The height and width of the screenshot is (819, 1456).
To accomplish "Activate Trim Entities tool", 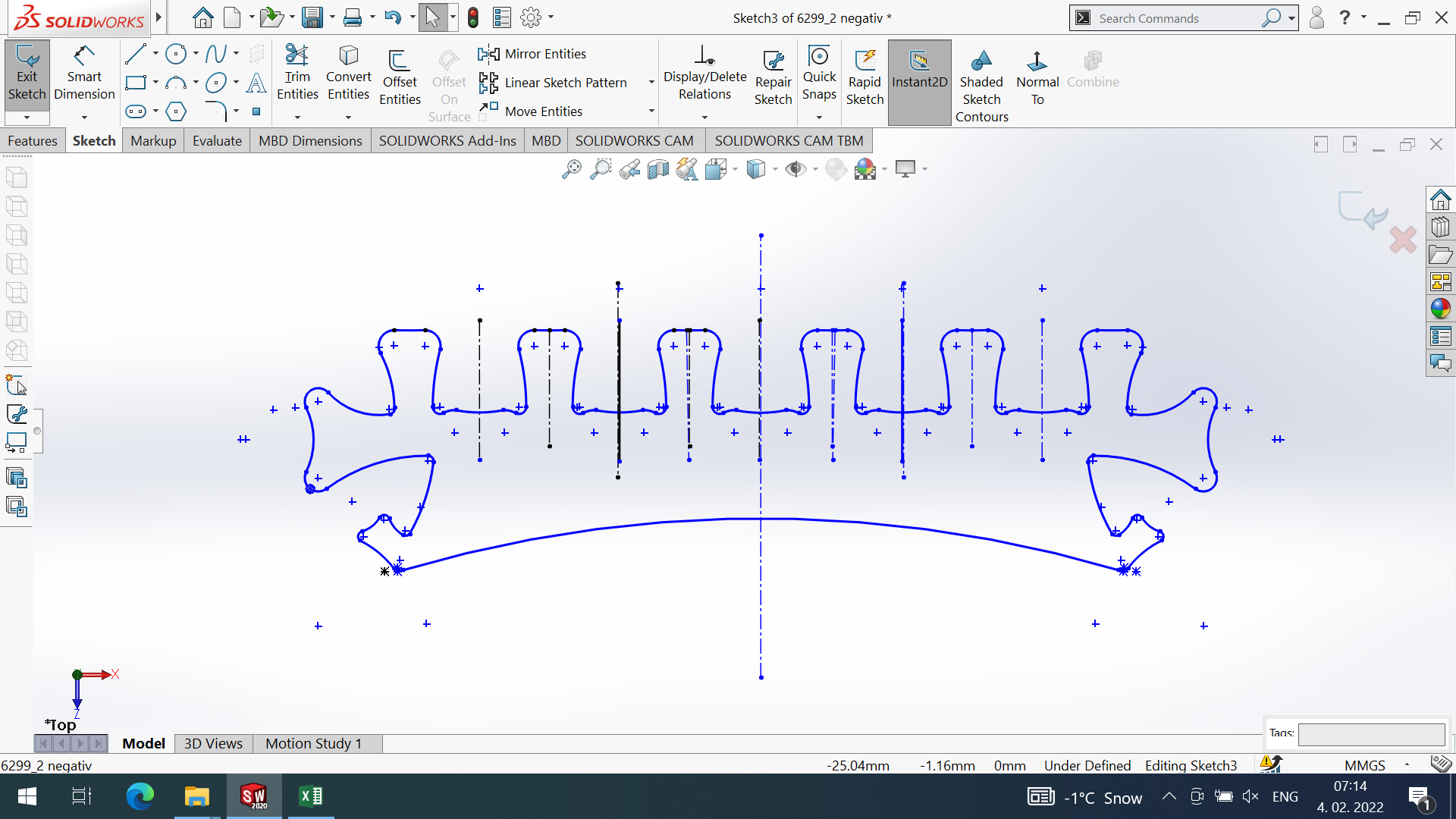I will point(297,74).
